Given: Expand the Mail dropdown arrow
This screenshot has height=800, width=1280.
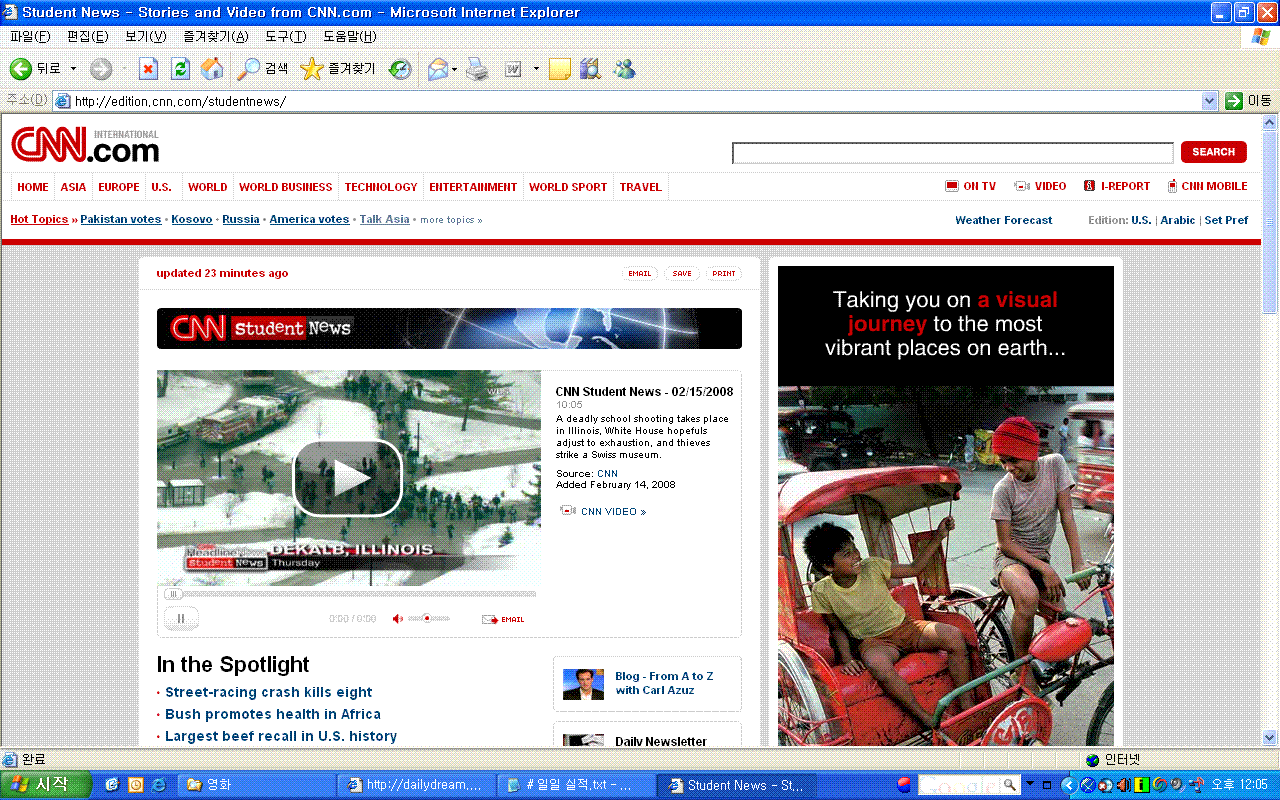Looking at the screenshot, I should (455, 69).
